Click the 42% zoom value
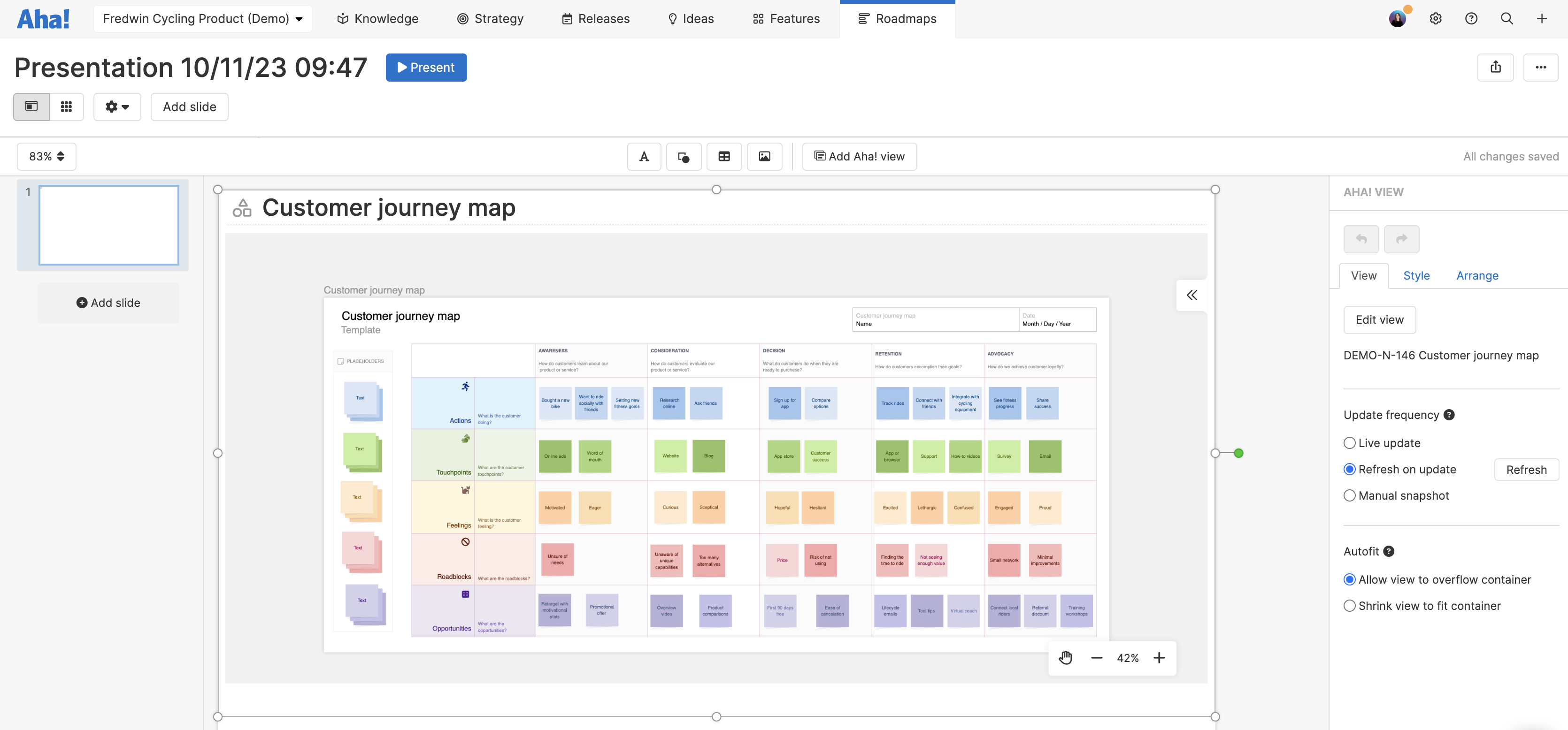The height and width of the screenshot is (730, 1568). [x=1128, y=658]
